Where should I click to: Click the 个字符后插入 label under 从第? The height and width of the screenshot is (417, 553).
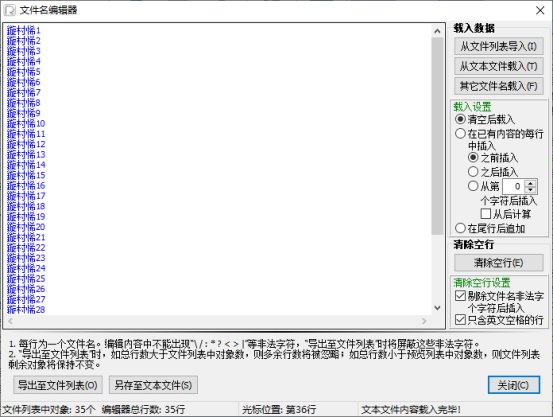[509, 201]
